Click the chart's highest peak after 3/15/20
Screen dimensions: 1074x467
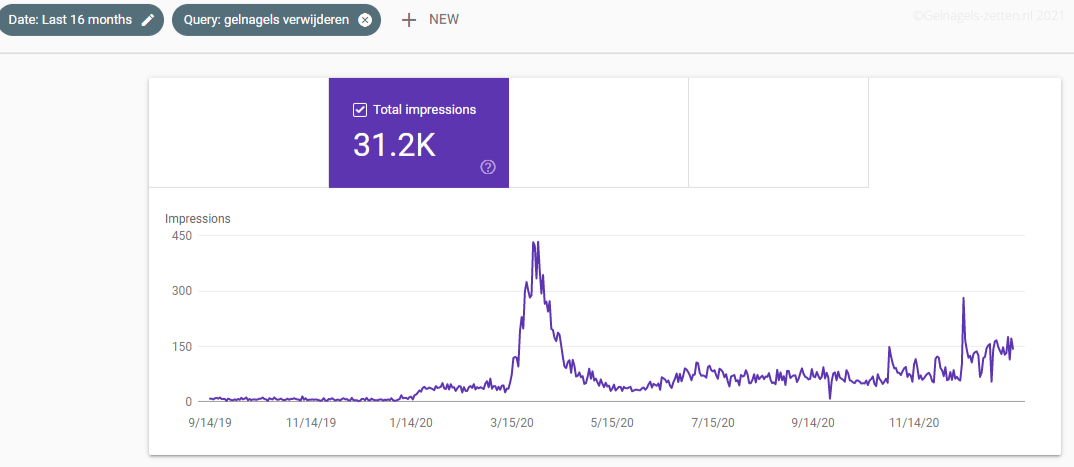pos(536,243)
